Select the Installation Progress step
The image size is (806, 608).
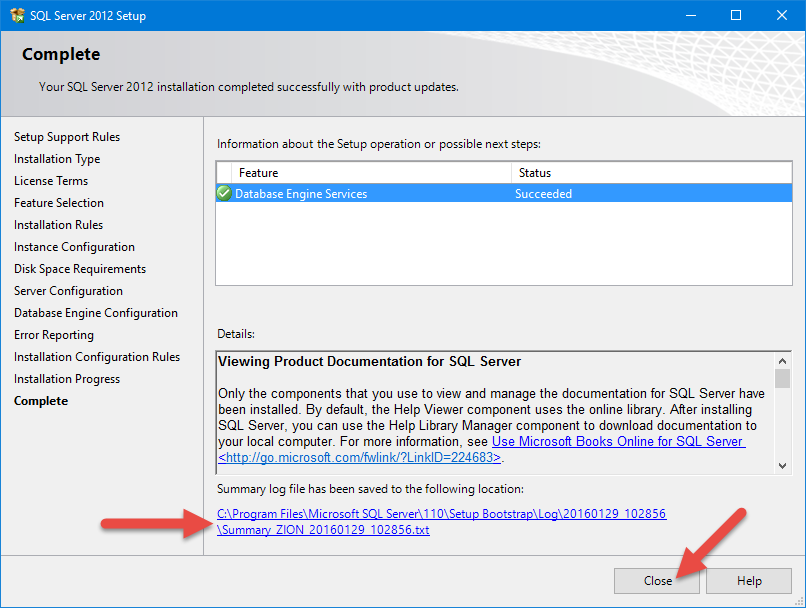click(x=67, y=379)
